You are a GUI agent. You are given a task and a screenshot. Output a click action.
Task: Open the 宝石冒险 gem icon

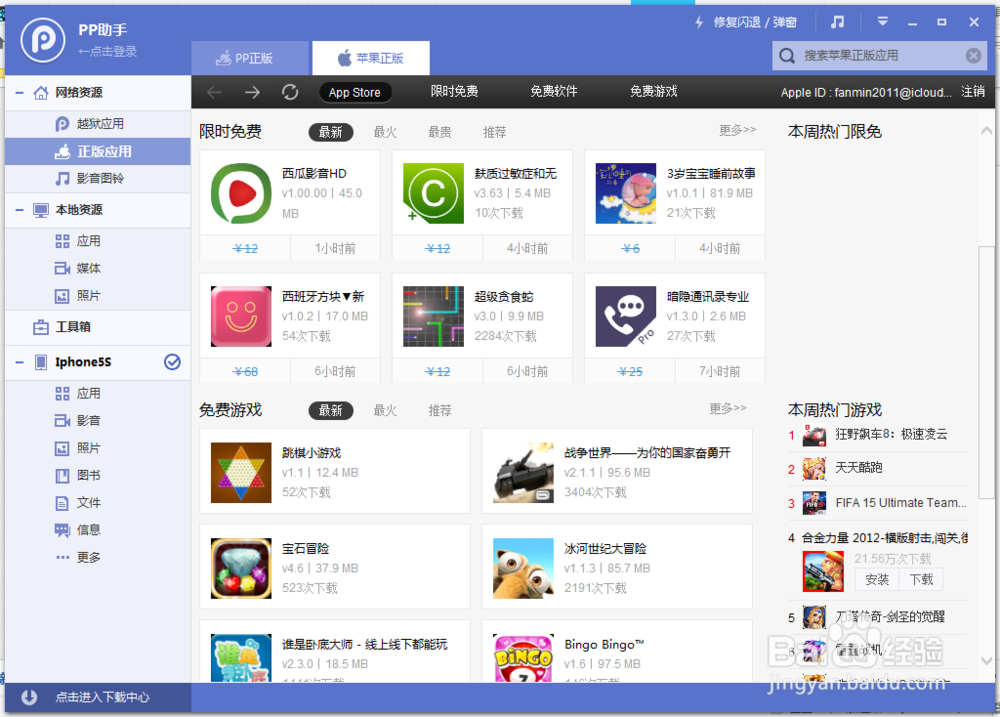pyautogui.click(x=241, y=568)
